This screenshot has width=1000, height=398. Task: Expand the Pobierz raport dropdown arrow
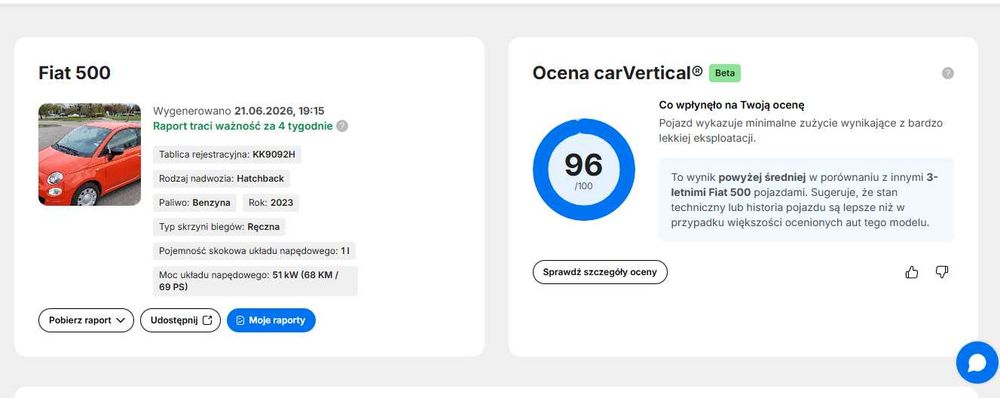point(121,320)
